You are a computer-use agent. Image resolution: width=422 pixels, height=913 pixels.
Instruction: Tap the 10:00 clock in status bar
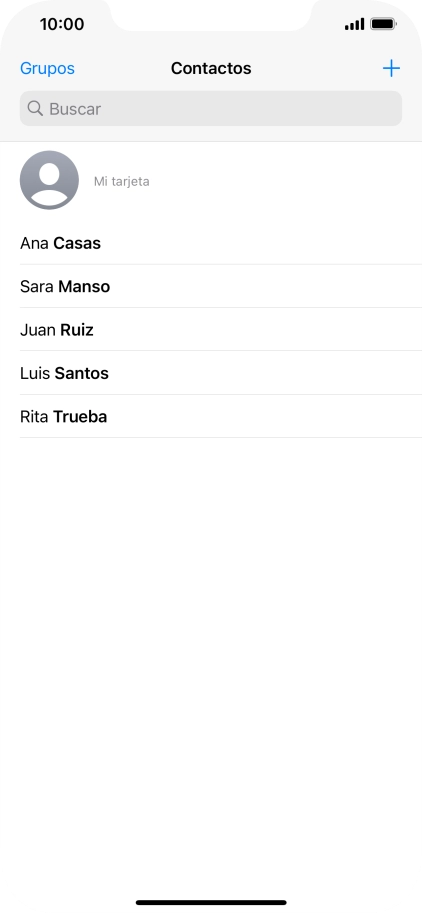click(x=62, y=24)
